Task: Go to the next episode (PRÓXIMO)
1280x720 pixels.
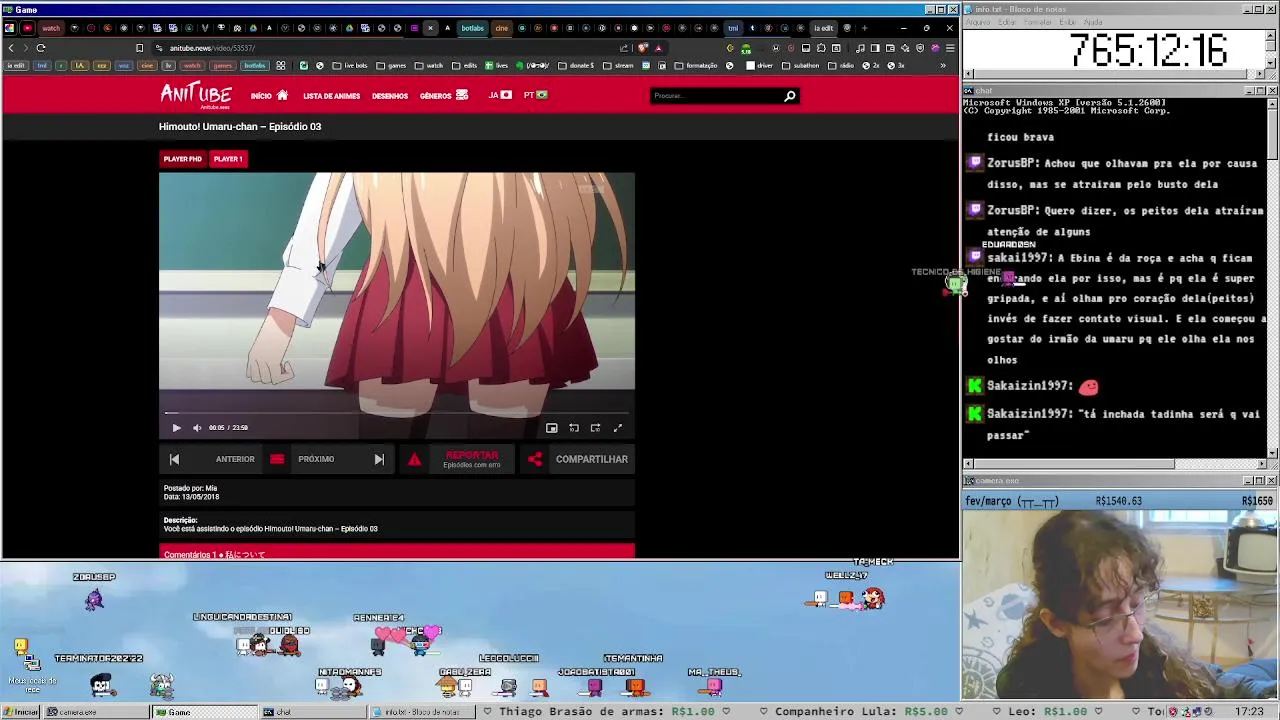Action: tap(341, 459)
